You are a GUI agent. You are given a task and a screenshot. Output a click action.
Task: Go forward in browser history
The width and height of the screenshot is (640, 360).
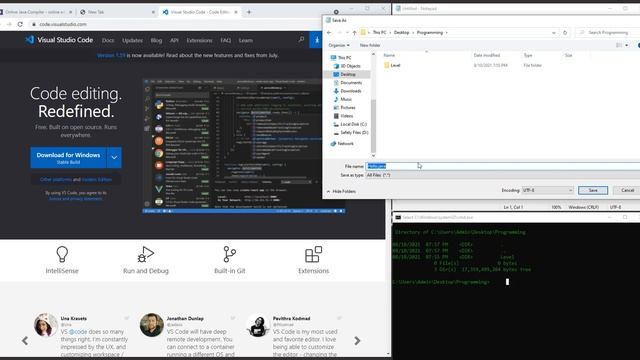click(x=9, y=24)
